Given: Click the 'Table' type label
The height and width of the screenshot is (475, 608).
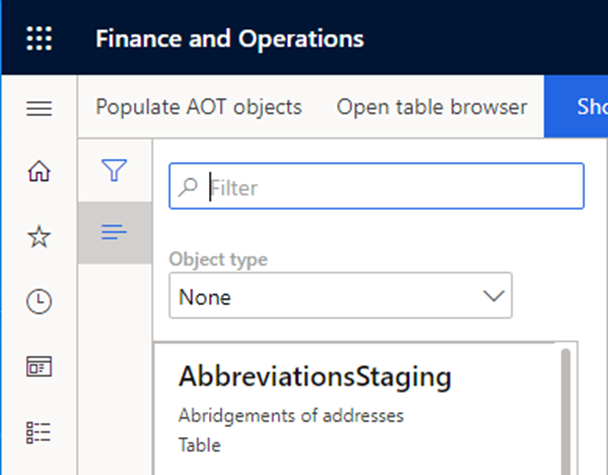Looking at the screenshot, I should (199, 445).
